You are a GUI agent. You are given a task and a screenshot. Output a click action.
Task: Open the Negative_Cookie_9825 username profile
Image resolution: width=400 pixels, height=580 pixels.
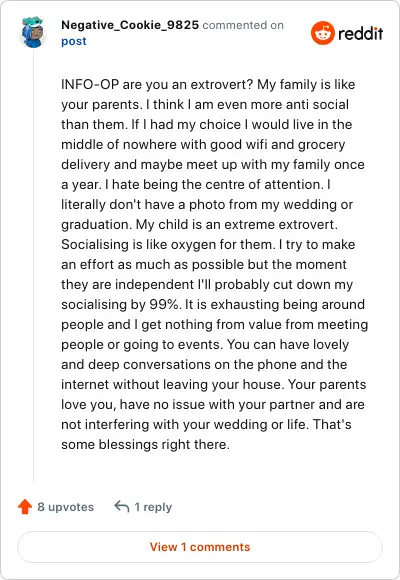(130, 25)
